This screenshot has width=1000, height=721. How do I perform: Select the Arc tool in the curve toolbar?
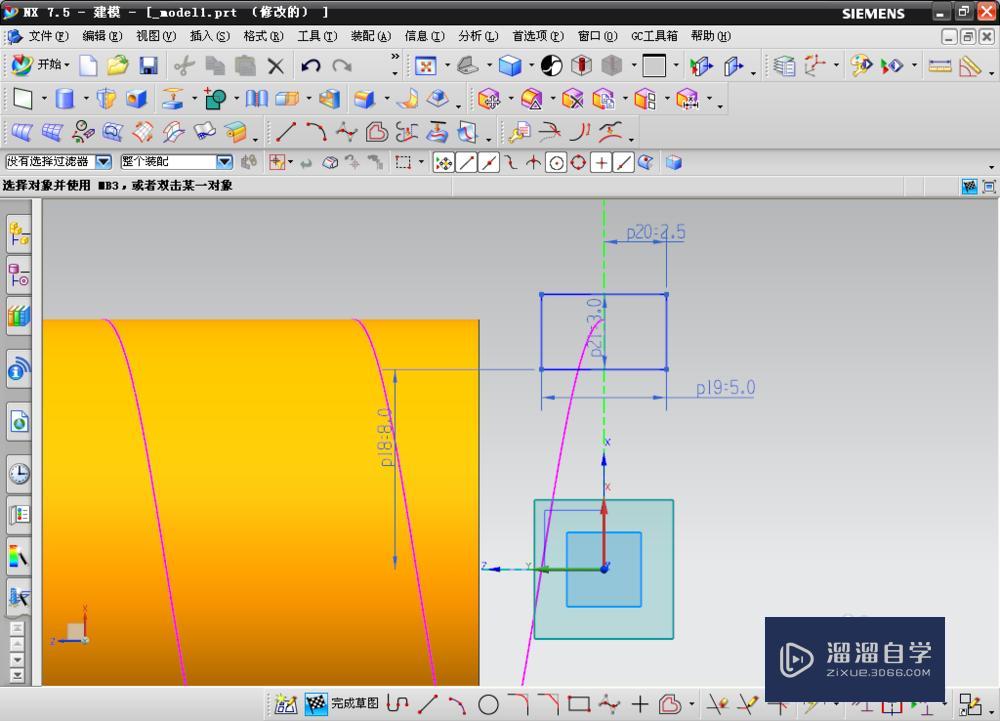(x=316, y=132)
